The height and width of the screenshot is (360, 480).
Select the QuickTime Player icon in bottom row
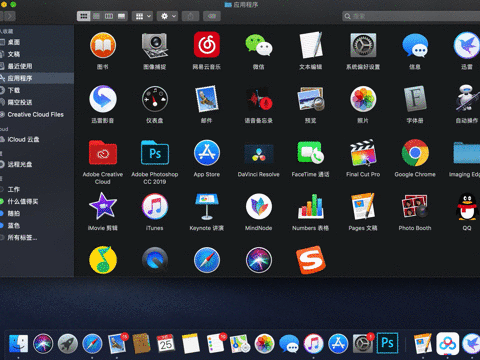click(x=155, y=260)
